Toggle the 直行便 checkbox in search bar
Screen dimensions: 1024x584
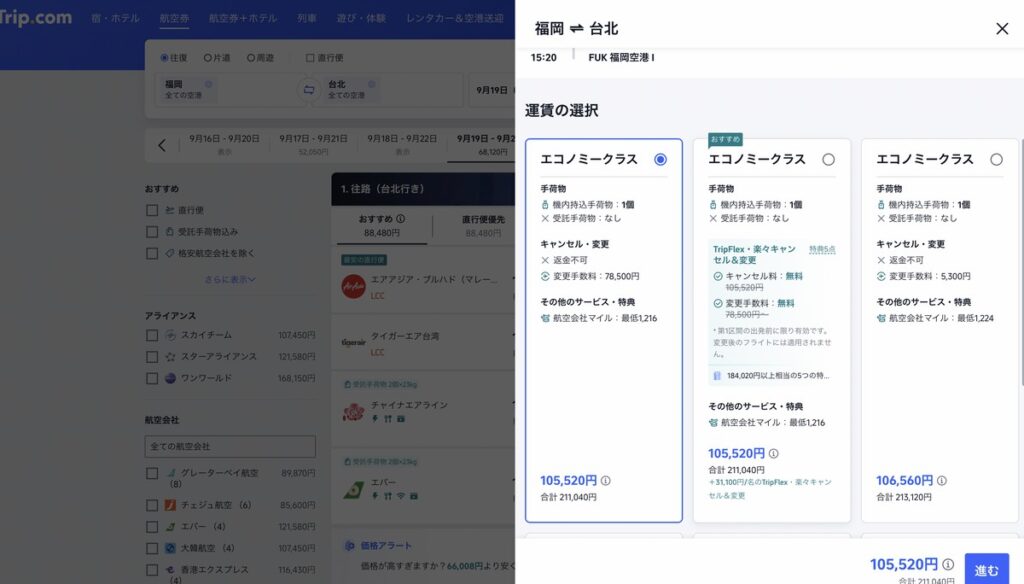(x=310, y=57)
